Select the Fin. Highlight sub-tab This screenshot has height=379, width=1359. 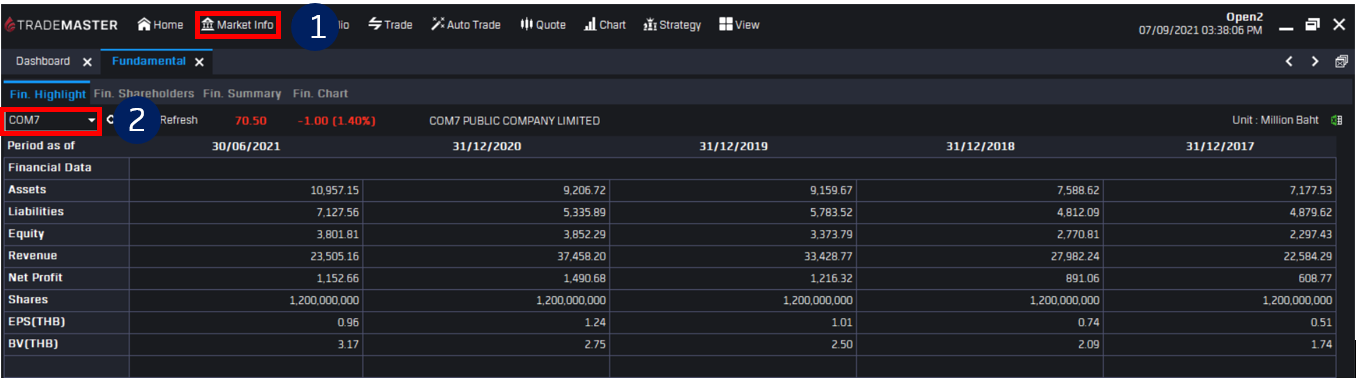(47, 94)
